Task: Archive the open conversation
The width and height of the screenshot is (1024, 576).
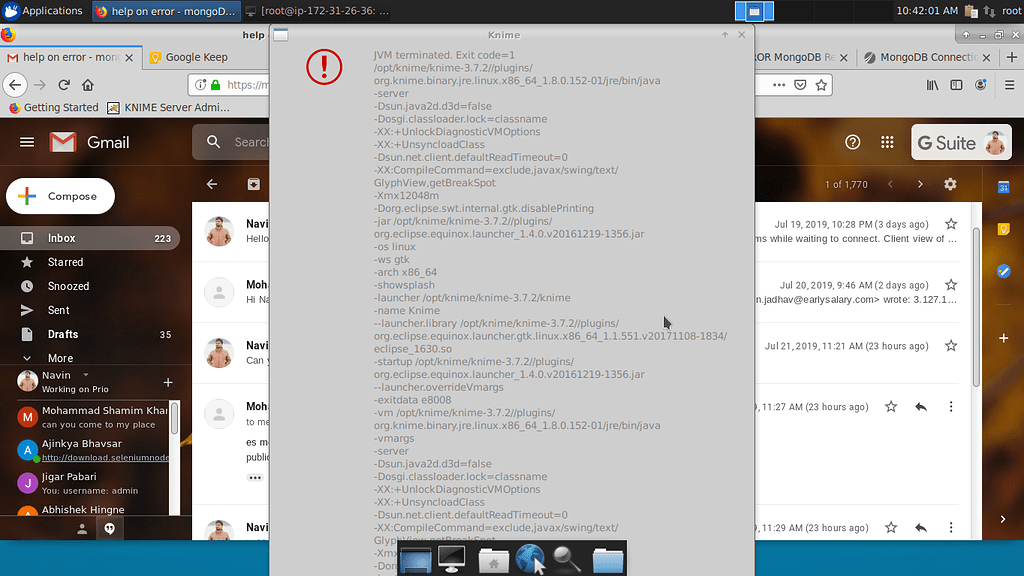Action: [254, 184]
